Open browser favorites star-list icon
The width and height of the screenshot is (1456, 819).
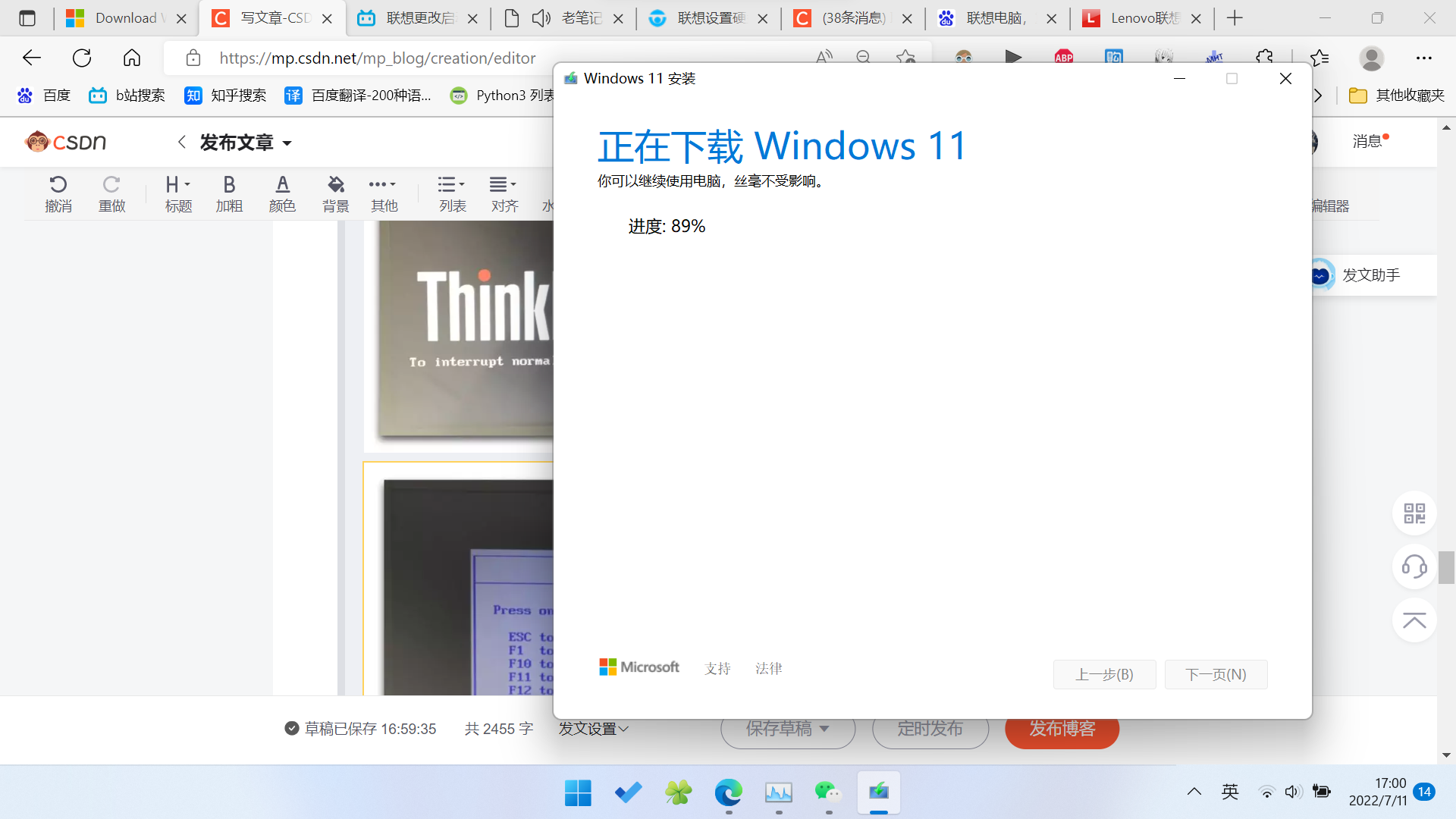[x=1319, y=58]
